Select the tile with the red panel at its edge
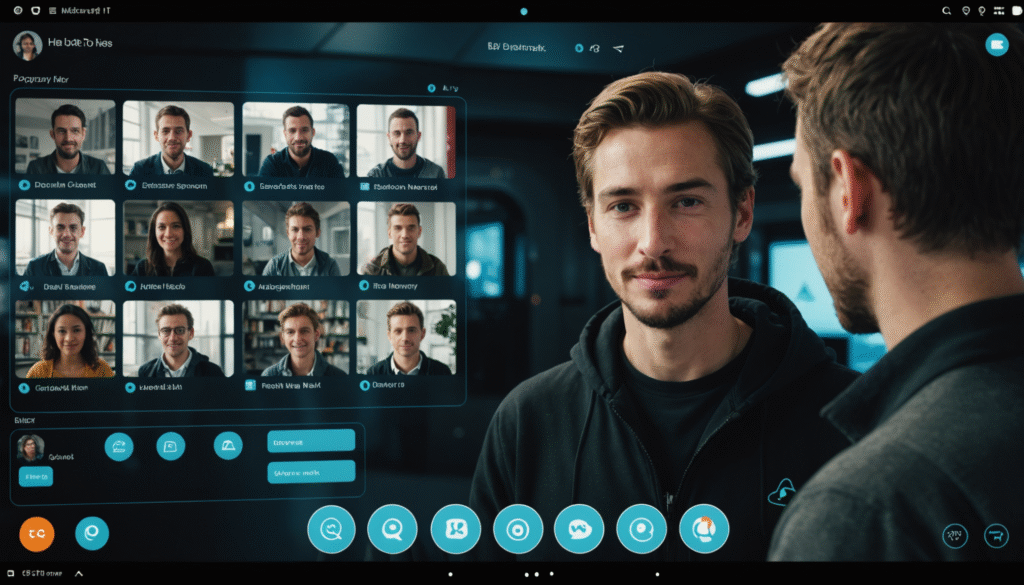This screenshot has width=1024, height=585. coord(406,141)
